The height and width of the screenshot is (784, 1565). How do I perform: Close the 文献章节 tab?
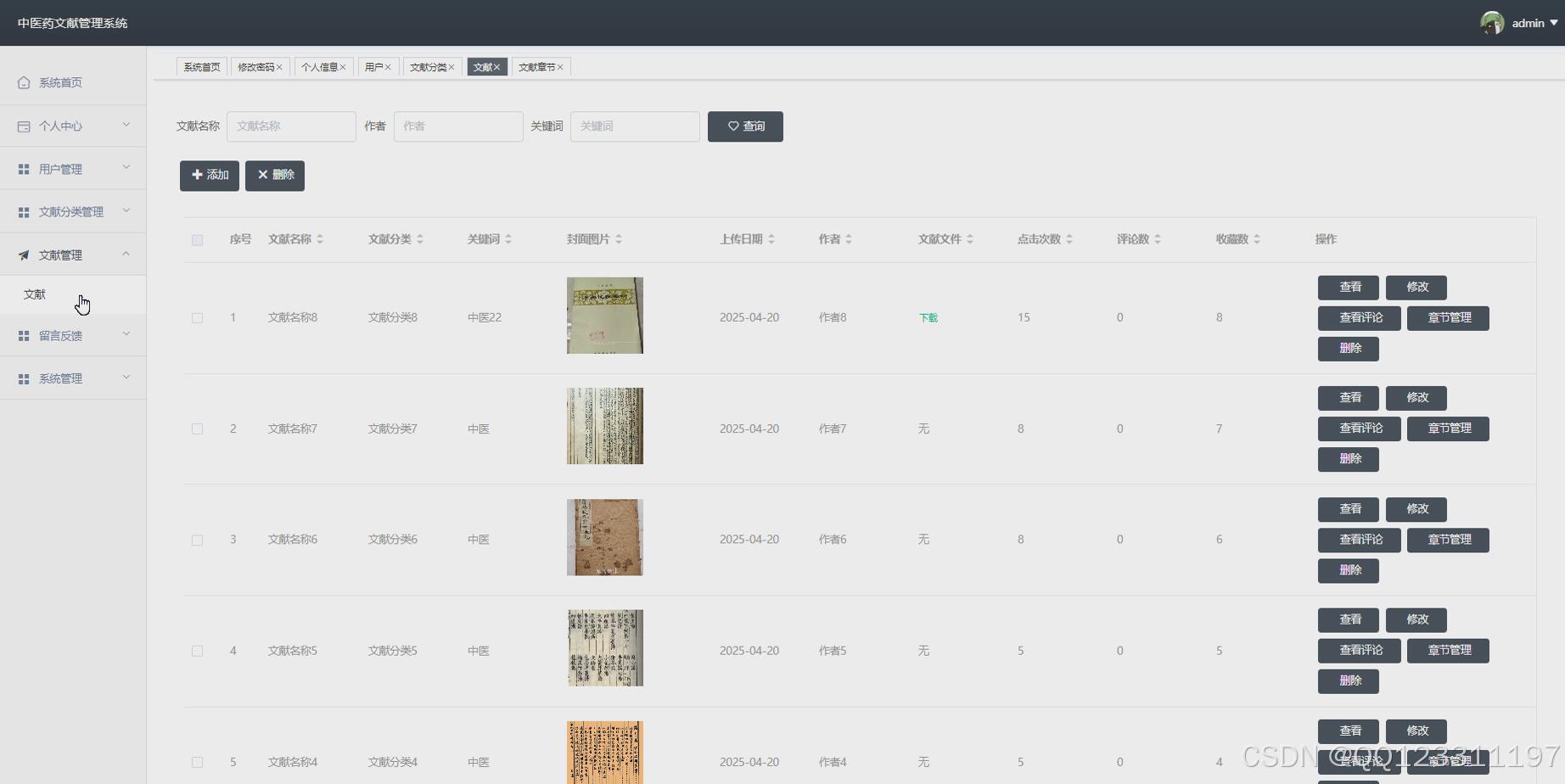tap(562, 66)
